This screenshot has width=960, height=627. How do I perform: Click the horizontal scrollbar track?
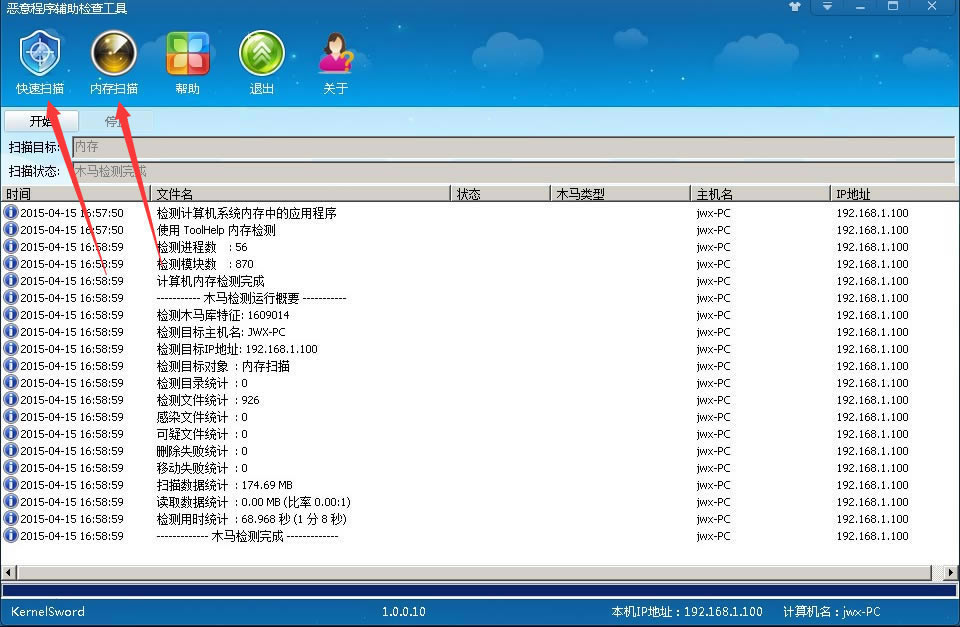[474, 573]
